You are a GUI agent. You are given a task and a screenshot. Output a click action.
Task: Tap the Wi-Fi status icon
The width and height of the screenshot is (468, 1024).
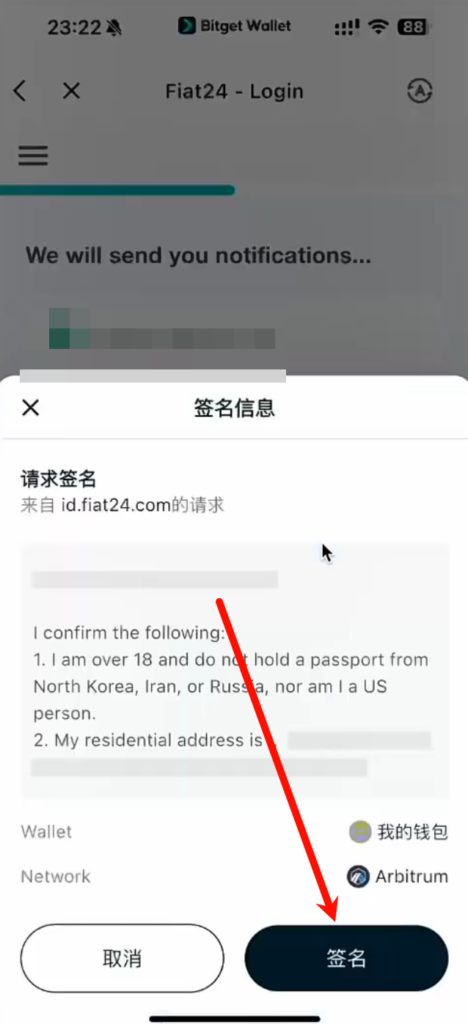click(378, 27)
